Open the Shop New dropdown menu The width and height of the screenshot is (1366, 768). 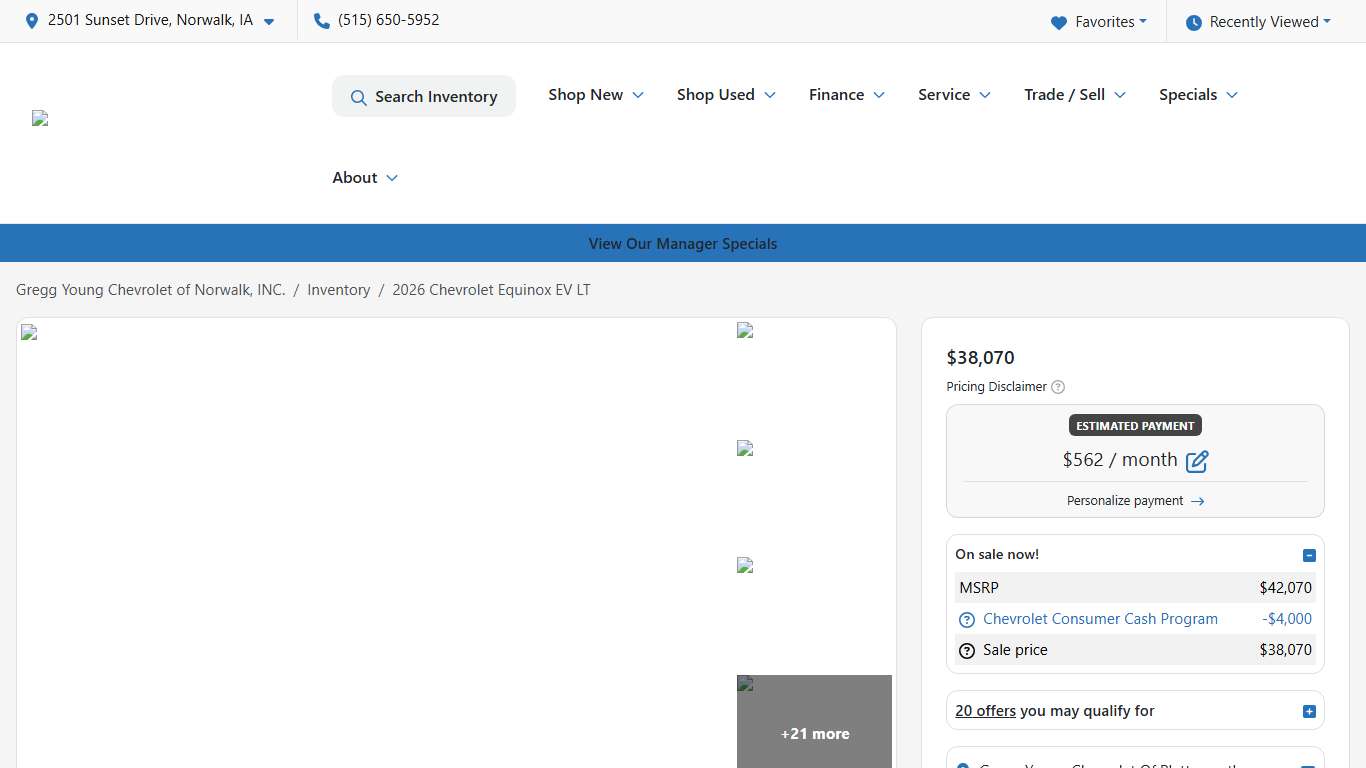point(595,95)
